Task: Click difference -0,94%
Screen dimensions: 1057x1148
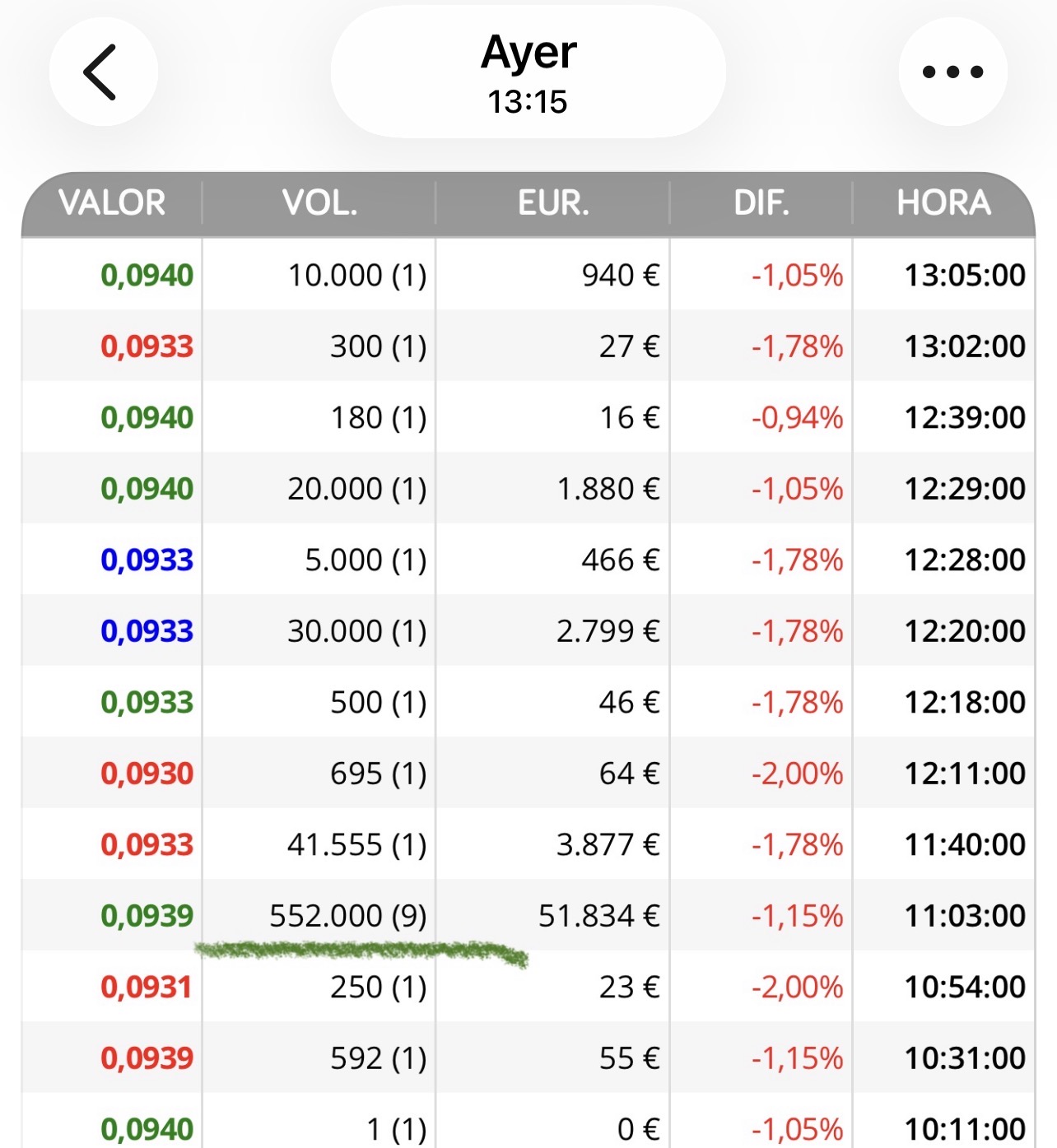Action: pyautogui.click(x=797, y=417)
